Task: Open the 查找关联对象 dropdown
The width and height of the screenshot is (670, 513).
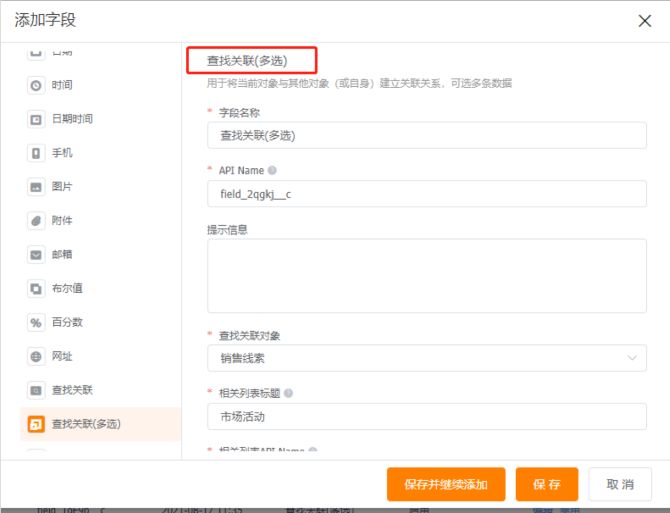Action: point(426,358)
